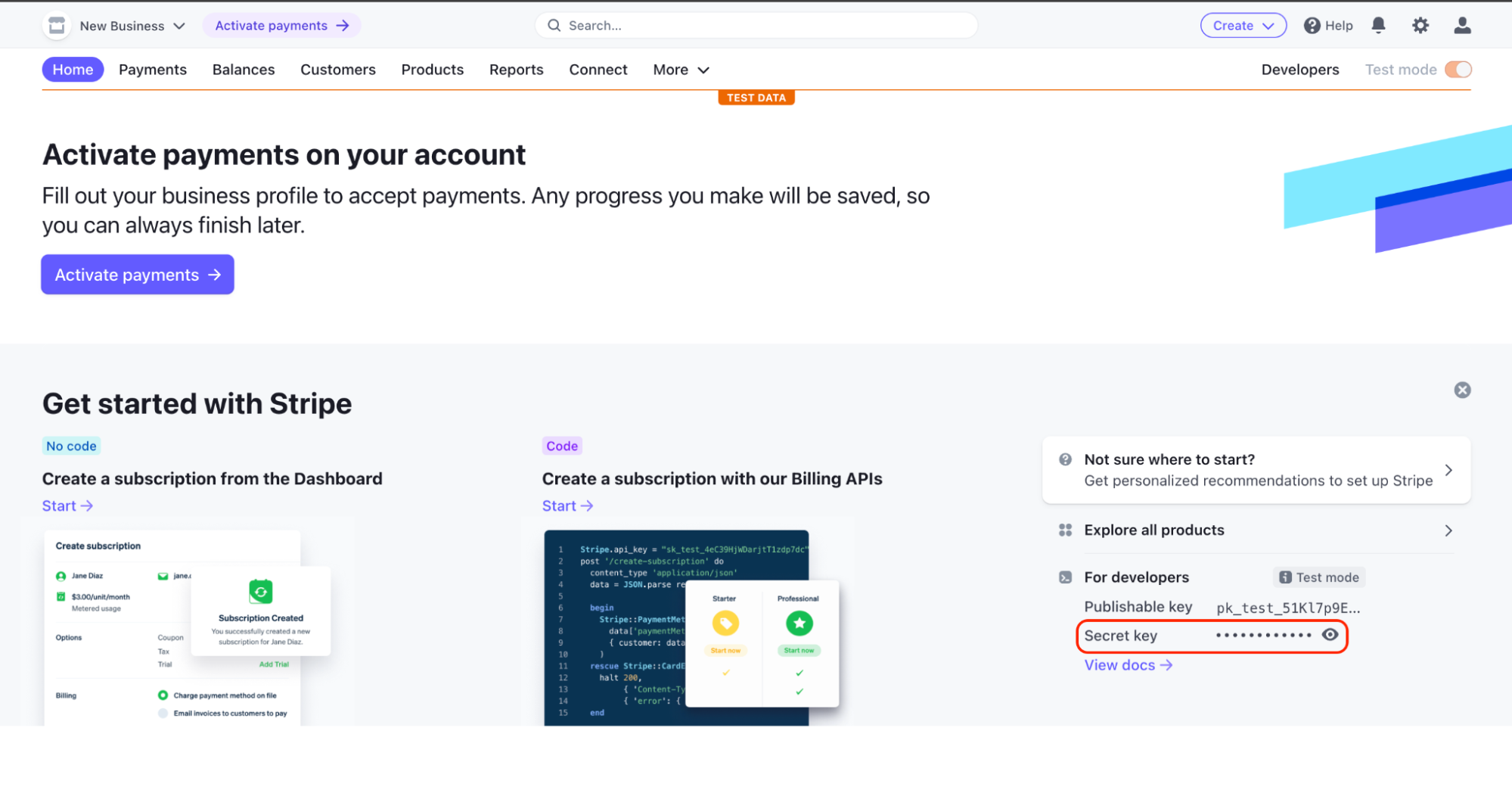Select Charge payment method on file radio
This screenshot has width=1512, height=787.
[x=163, y=695]
